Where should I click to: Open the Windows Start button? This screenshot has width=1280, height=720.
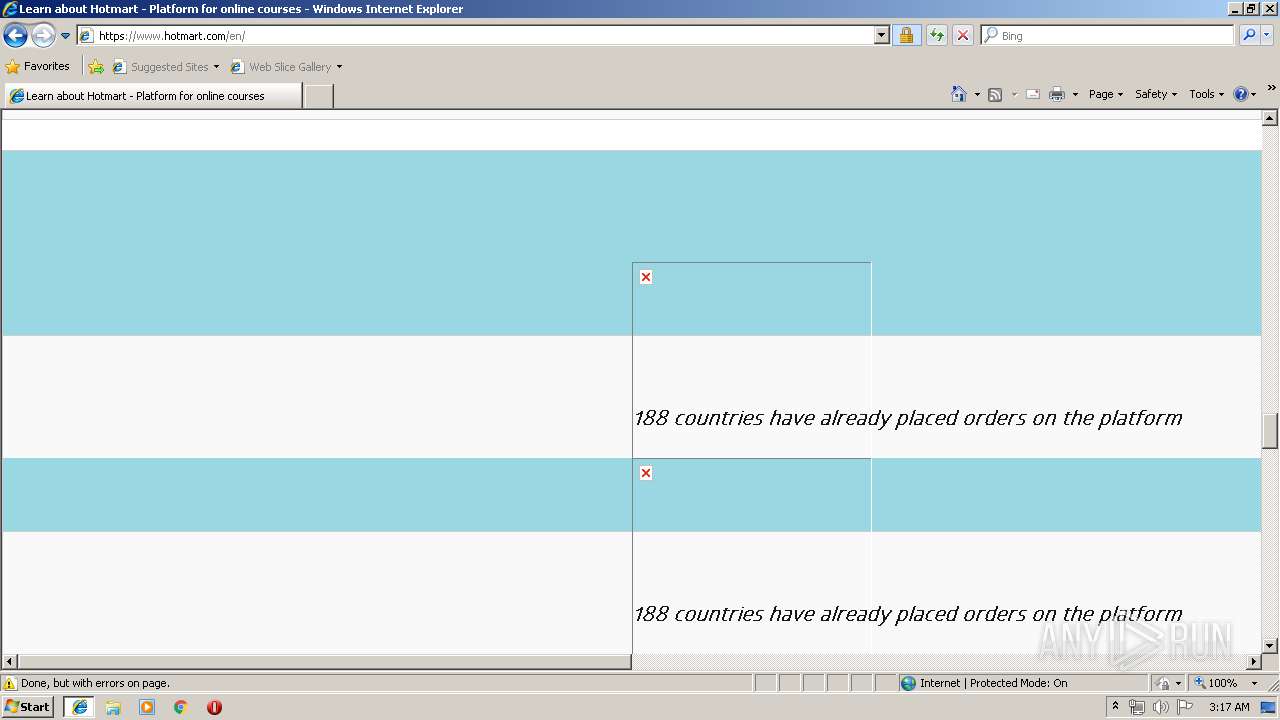click(x=27, y=707)
